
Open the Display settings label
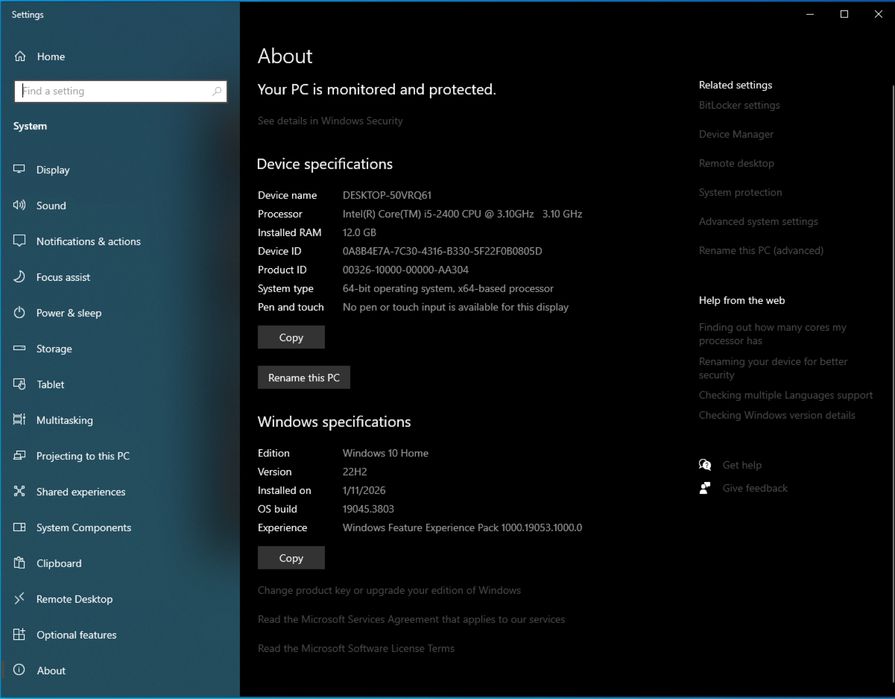[x=53, y=170]
